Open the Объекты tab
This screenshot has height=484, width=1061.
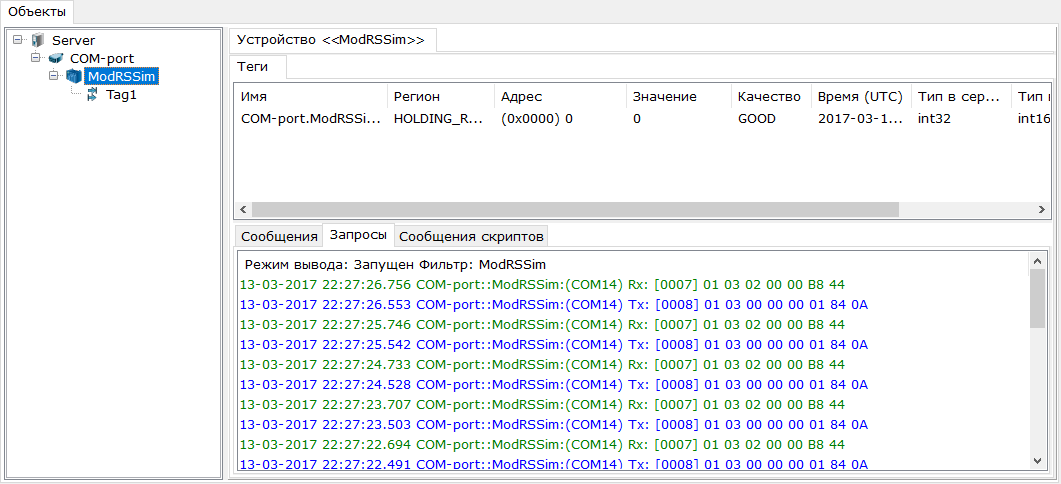[x=37, y=12]
